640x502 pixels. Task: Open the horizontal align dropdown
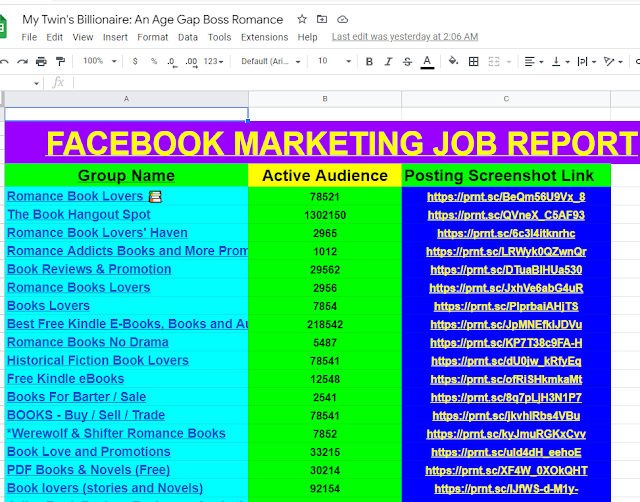(533, 62)
